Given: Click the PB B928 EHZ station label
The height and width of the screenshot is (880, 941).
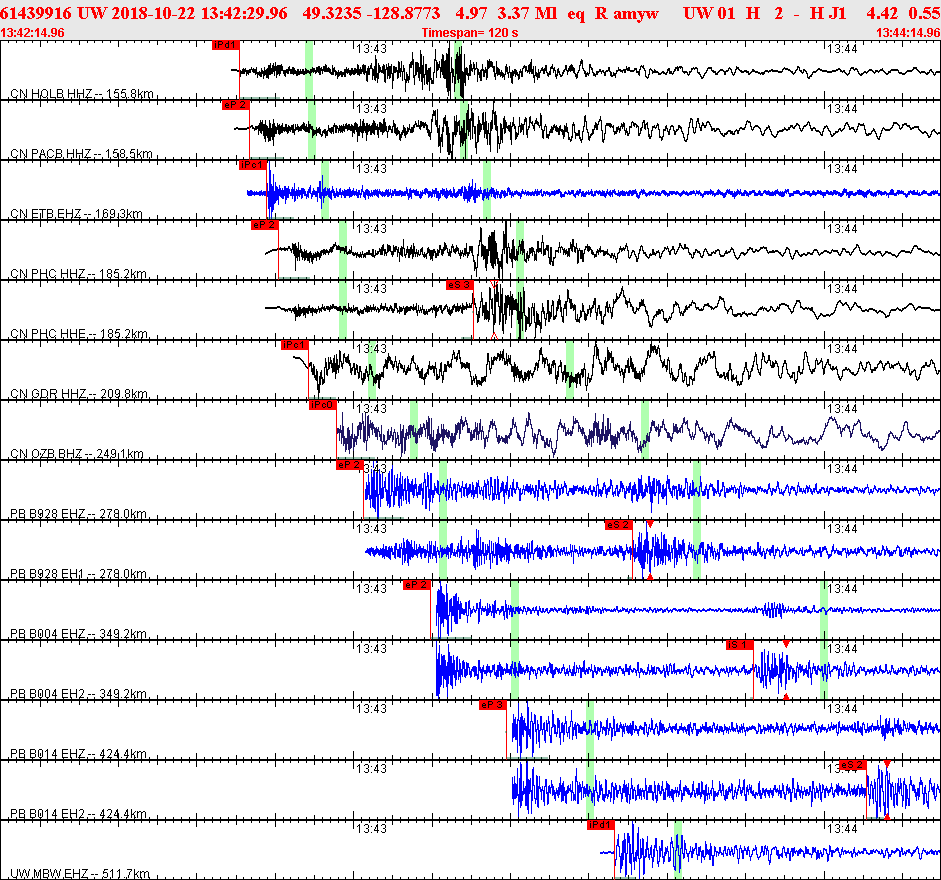Looking at the screenshot, I should pyautogui.click(x=78, y=514).
